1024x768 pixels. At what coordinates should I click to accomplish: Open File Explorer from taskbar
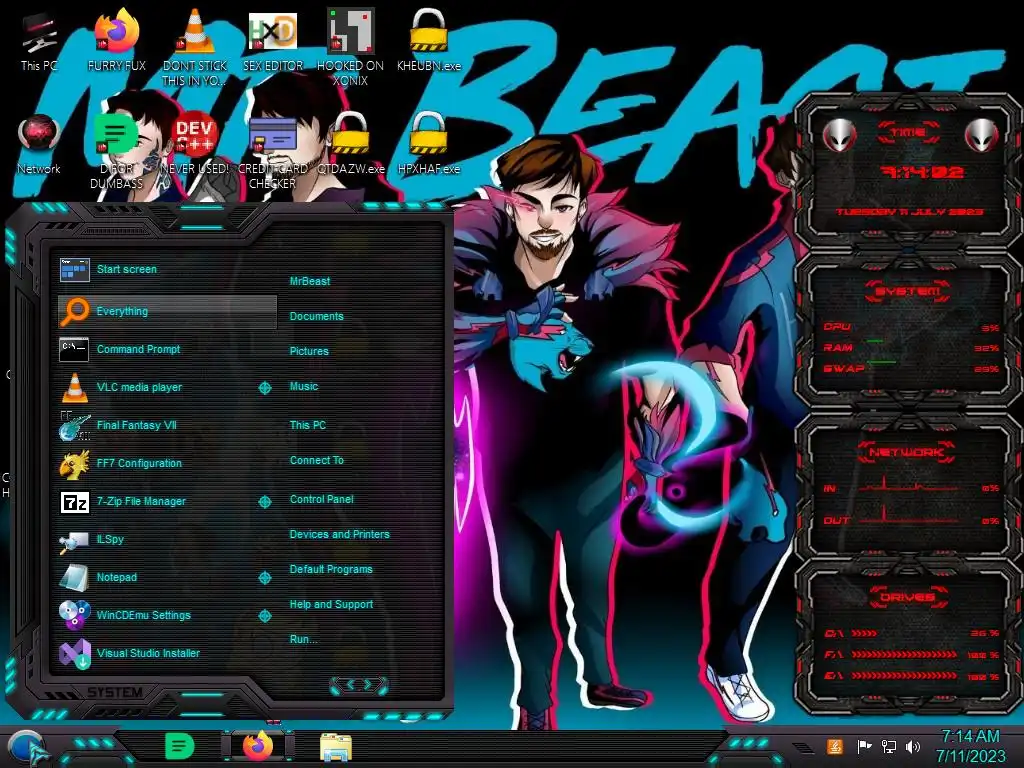point(336,748)
